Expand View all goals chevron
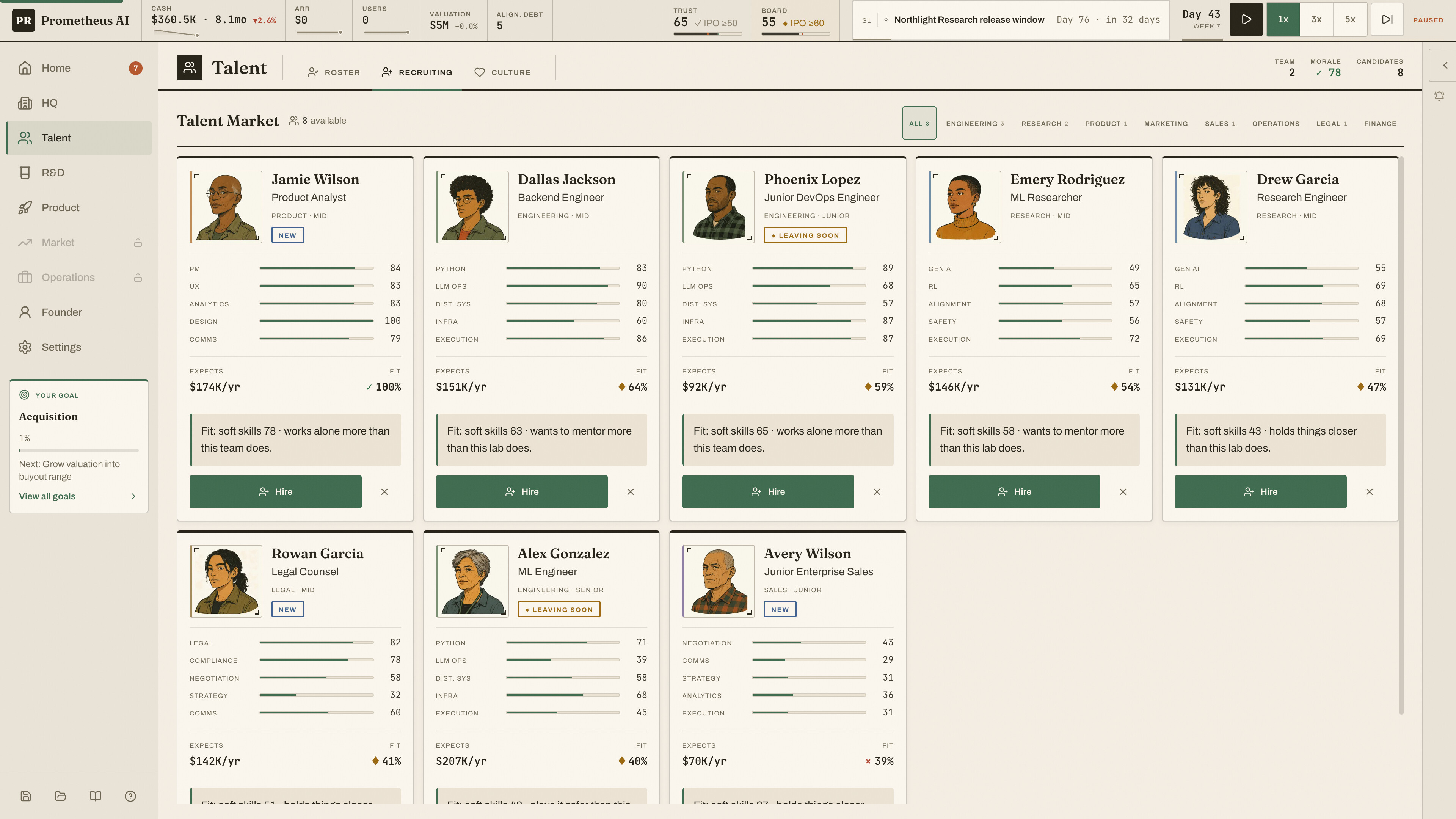 (x=133, y=496)
